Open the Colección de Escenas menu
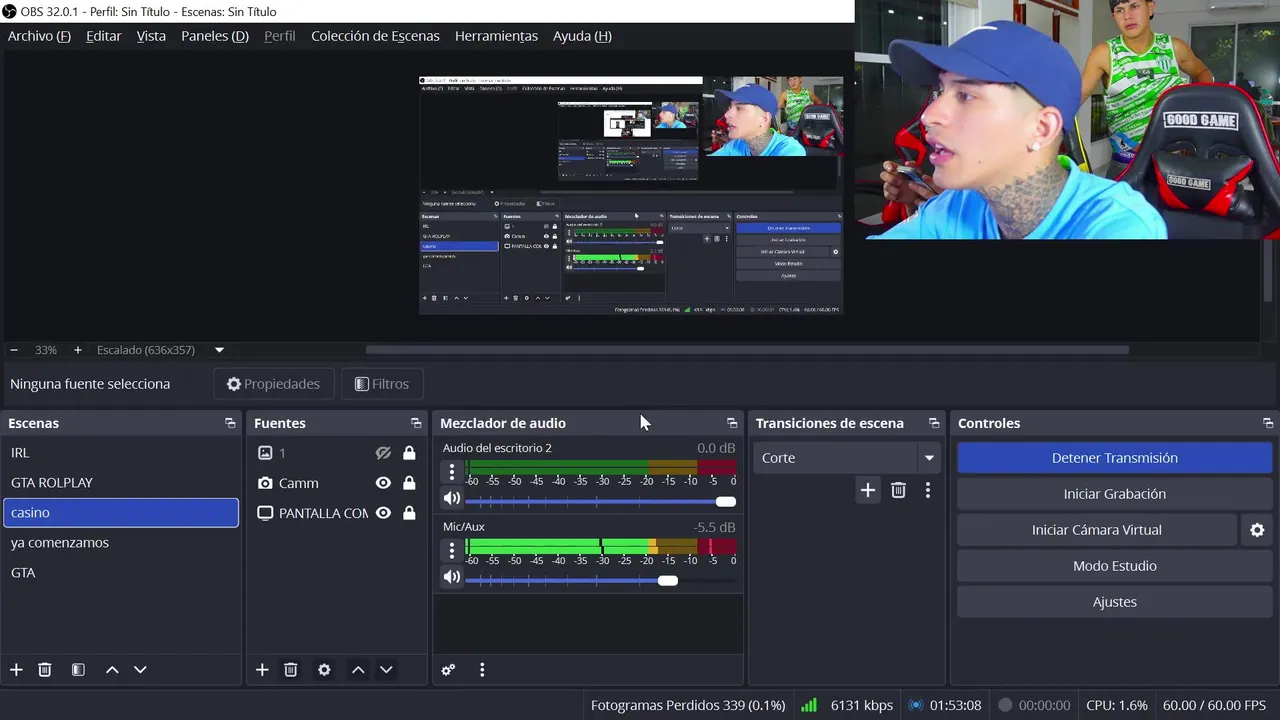Viewport: 1280px width, 720px height. tap(375, 36)
